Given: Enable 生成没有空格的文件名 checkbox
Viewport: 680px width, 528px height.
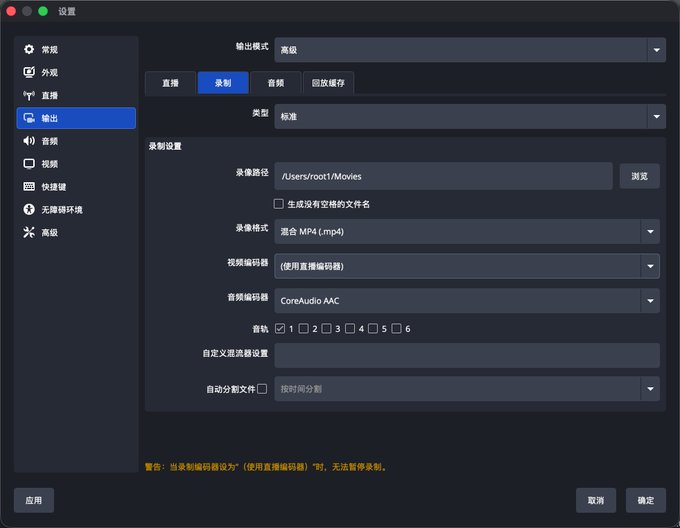Looking at the screenshot, I should (x=279, y=204).
